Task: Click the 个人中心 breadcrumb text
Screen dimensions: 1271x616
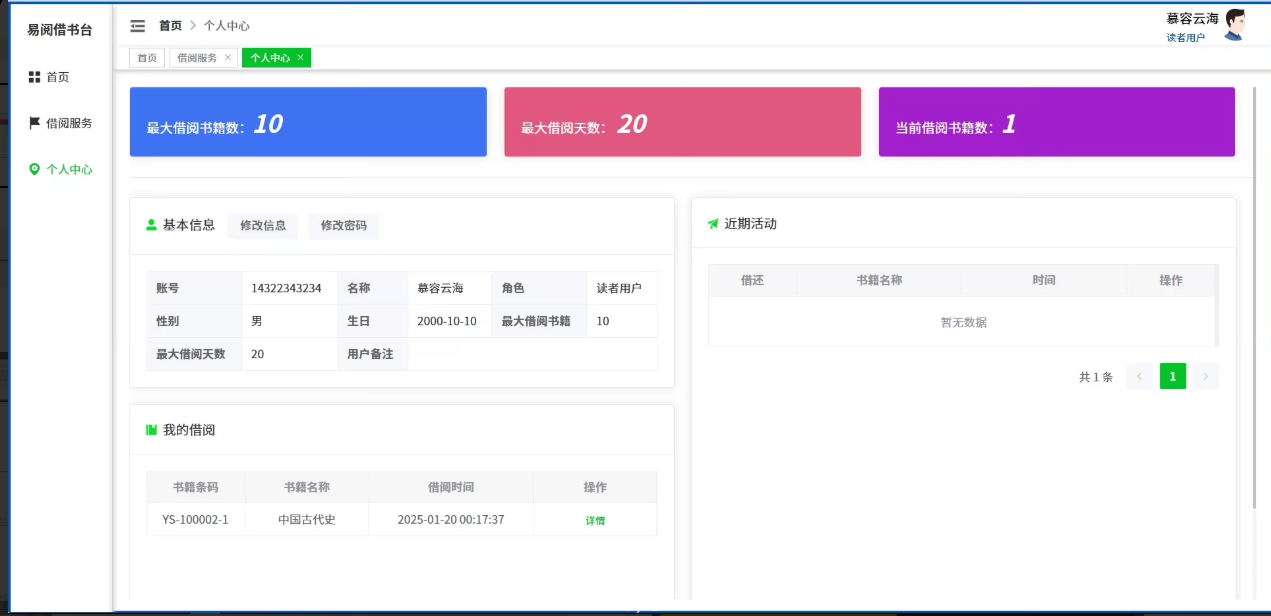Action: 227,26
